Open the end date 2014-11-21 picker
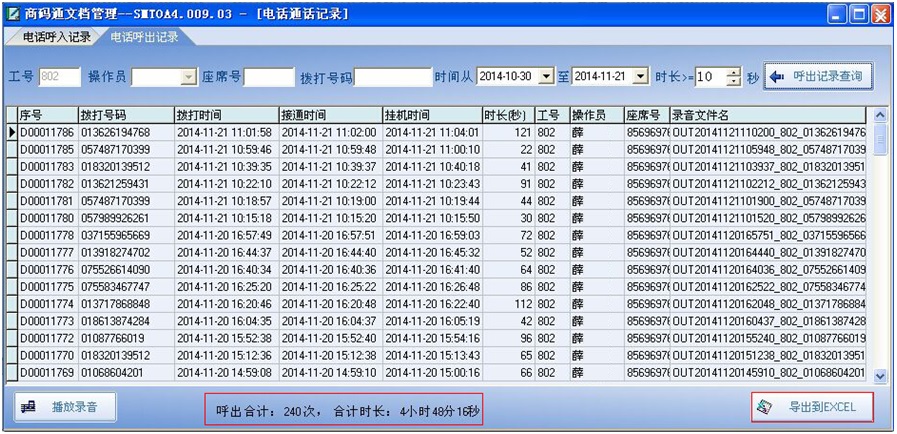 [640, 77]
